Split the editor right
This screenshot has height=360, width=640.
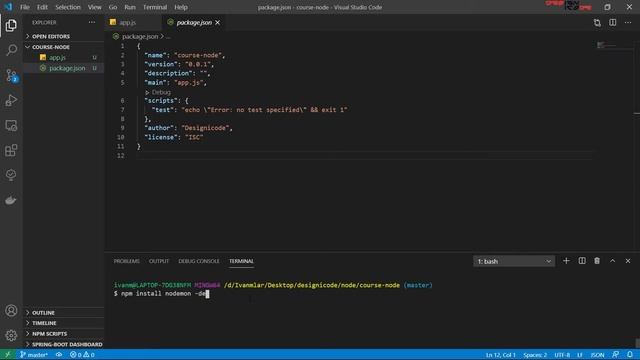(613, 22)
